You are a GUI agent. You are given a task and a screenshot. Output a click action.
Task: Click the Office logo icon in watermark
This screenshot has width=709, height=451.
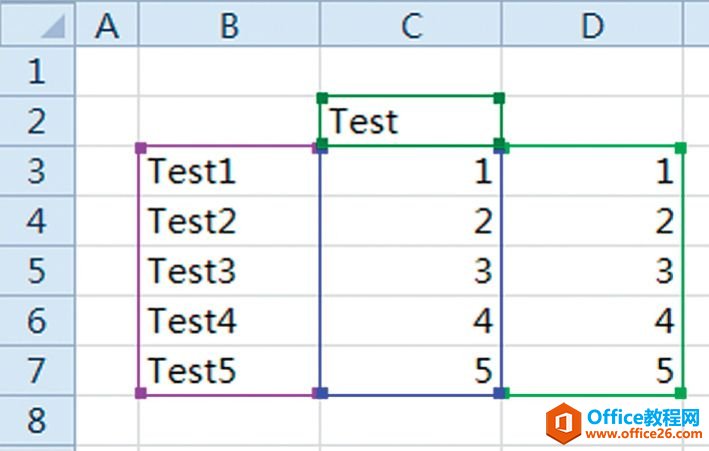click(563, 424)
